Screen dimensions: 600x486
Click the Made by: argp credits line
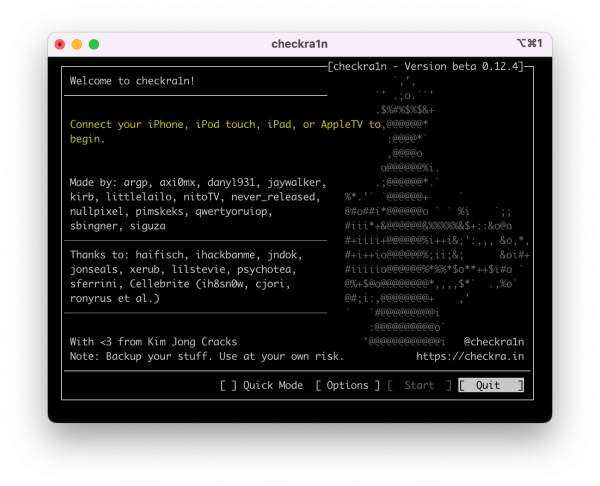point(198,183)
